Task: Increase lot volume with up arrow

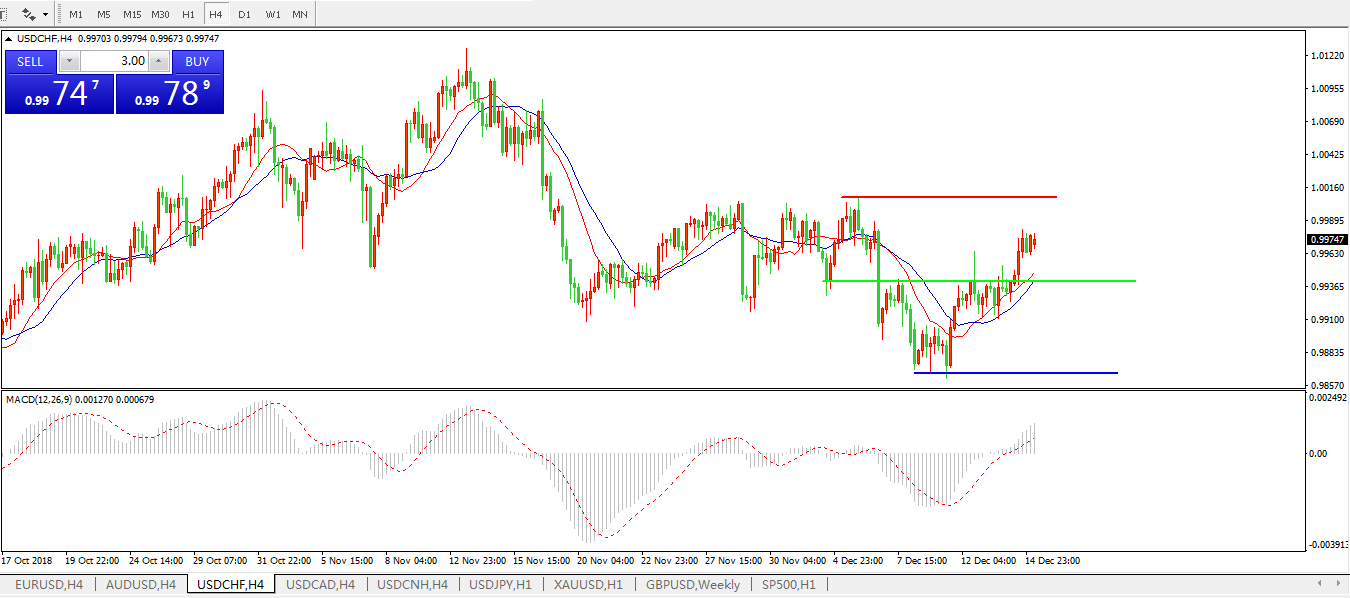Action: [x=158, y=61]
